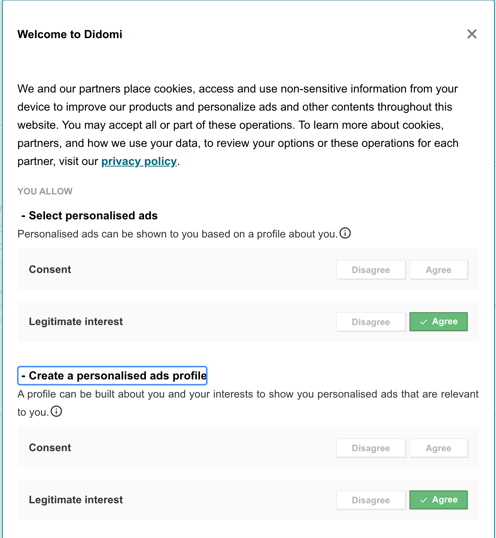Click info icon after 'profile about you'
This screenshot has width=496, height=538.
[x=345, y=233]
